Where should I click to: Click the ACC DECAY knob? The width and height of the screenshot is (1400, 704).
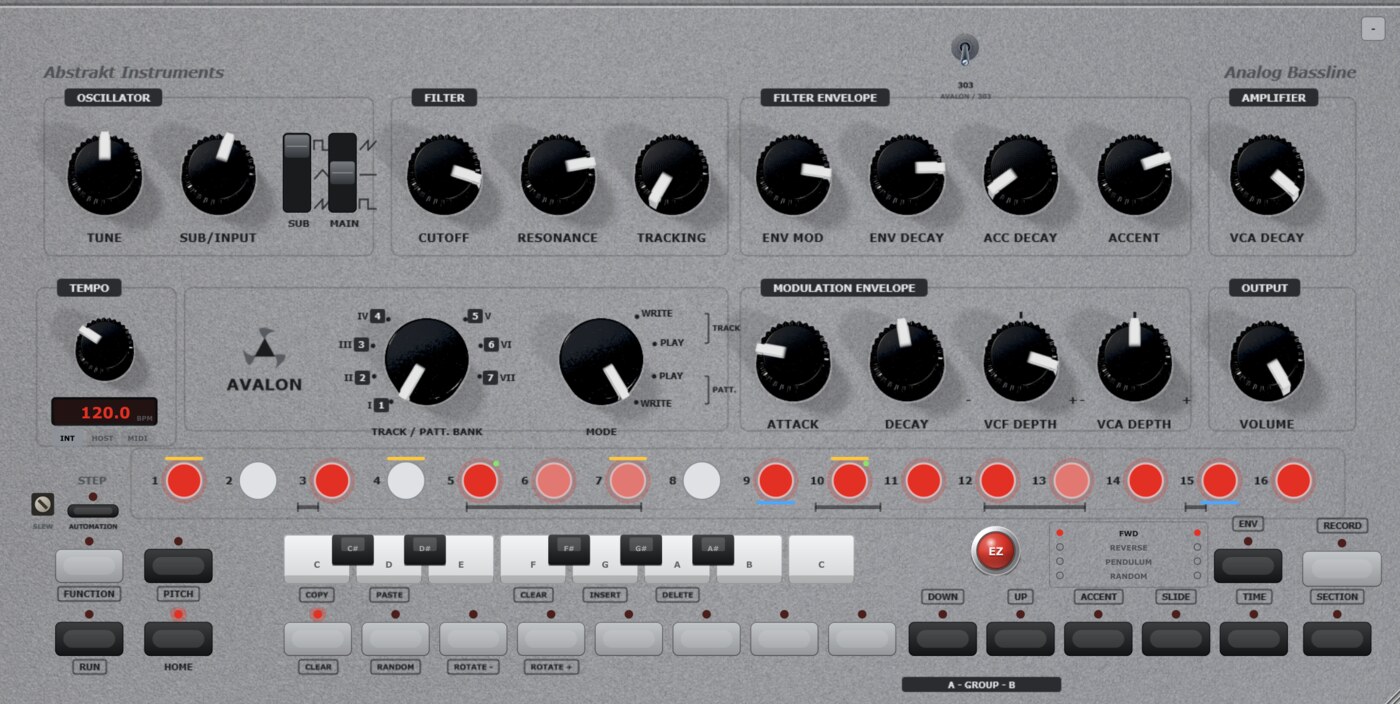pos(1020,176)
